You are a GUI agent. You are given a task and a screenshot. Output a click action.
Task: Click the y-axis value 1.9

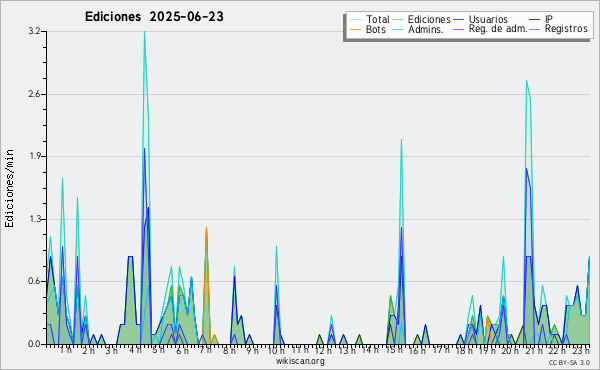pyautogui.click(x=34, y=156)
